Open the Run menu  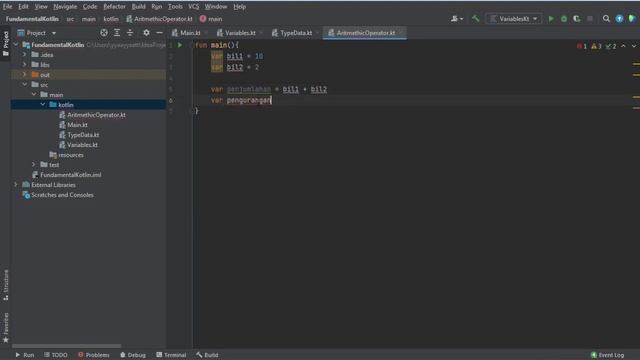(x=156, y=7)
